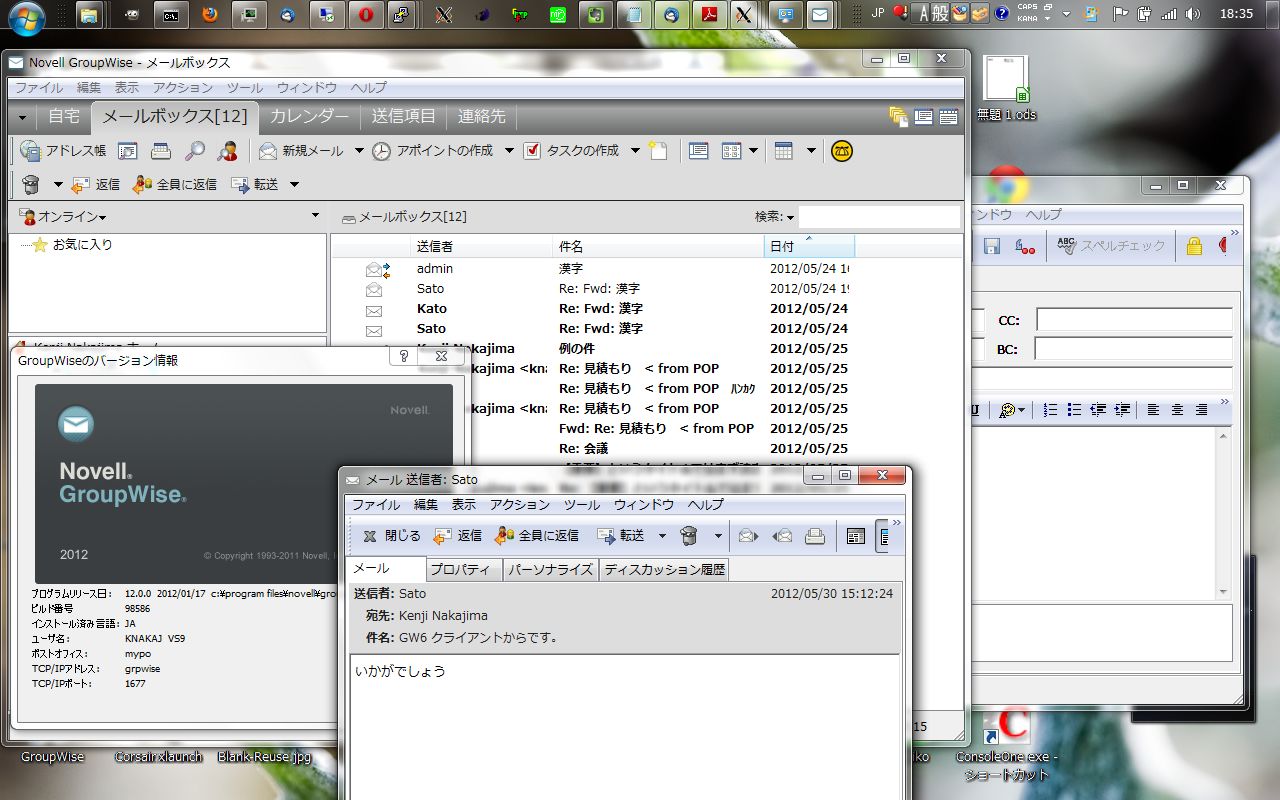Switch to 連絡先 contacts tab
This screenshot has width=1280, height=800.
tap(482, 116)
